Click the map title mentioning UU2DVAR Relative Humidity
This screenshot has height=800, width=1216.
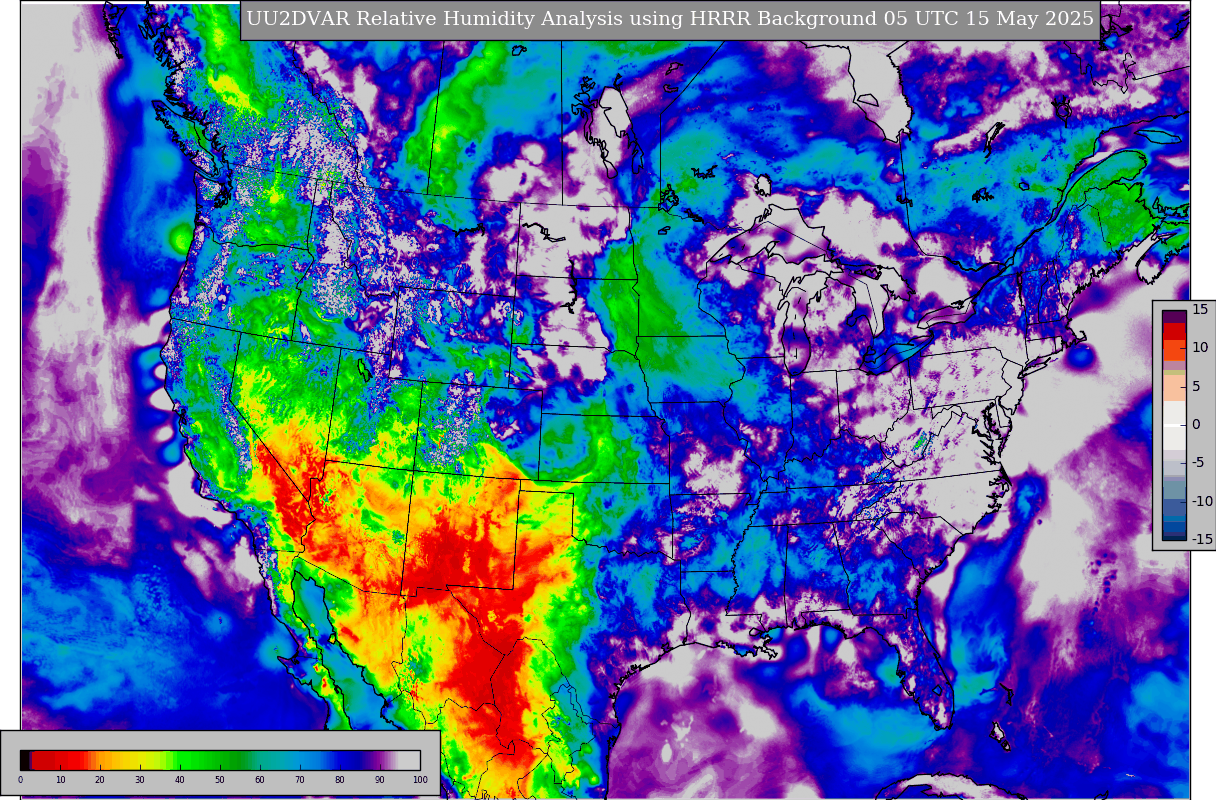[x=670, y=20]
